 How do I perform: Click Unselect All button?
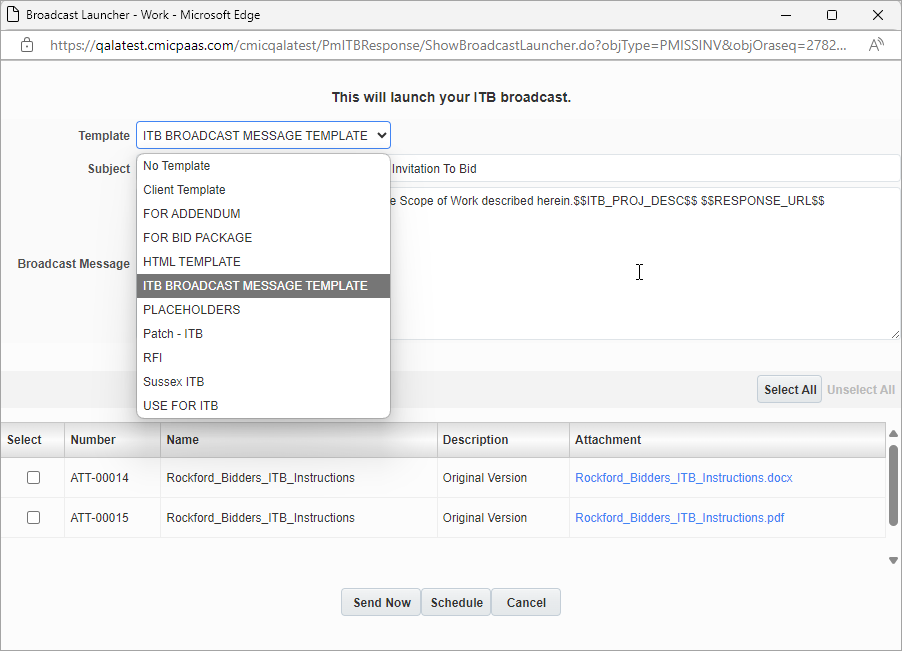pyautogui.click(x=861, y=389)
